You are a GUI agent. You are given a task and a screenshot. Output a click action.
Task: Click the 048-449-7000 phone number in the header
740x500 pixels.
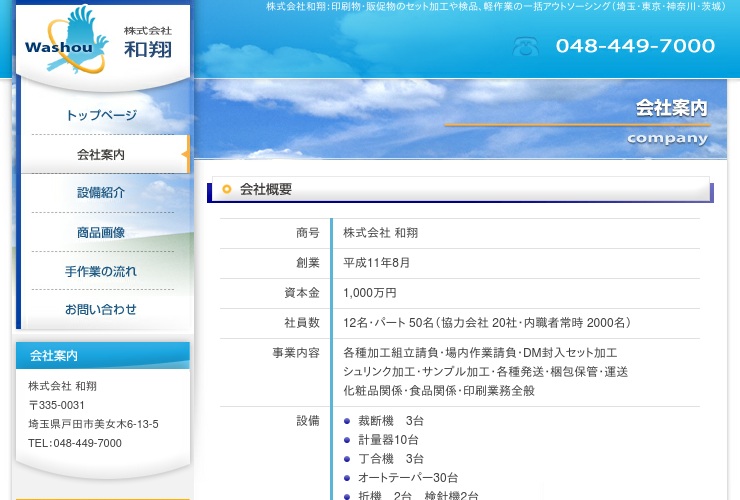click(x=635, y=46)
